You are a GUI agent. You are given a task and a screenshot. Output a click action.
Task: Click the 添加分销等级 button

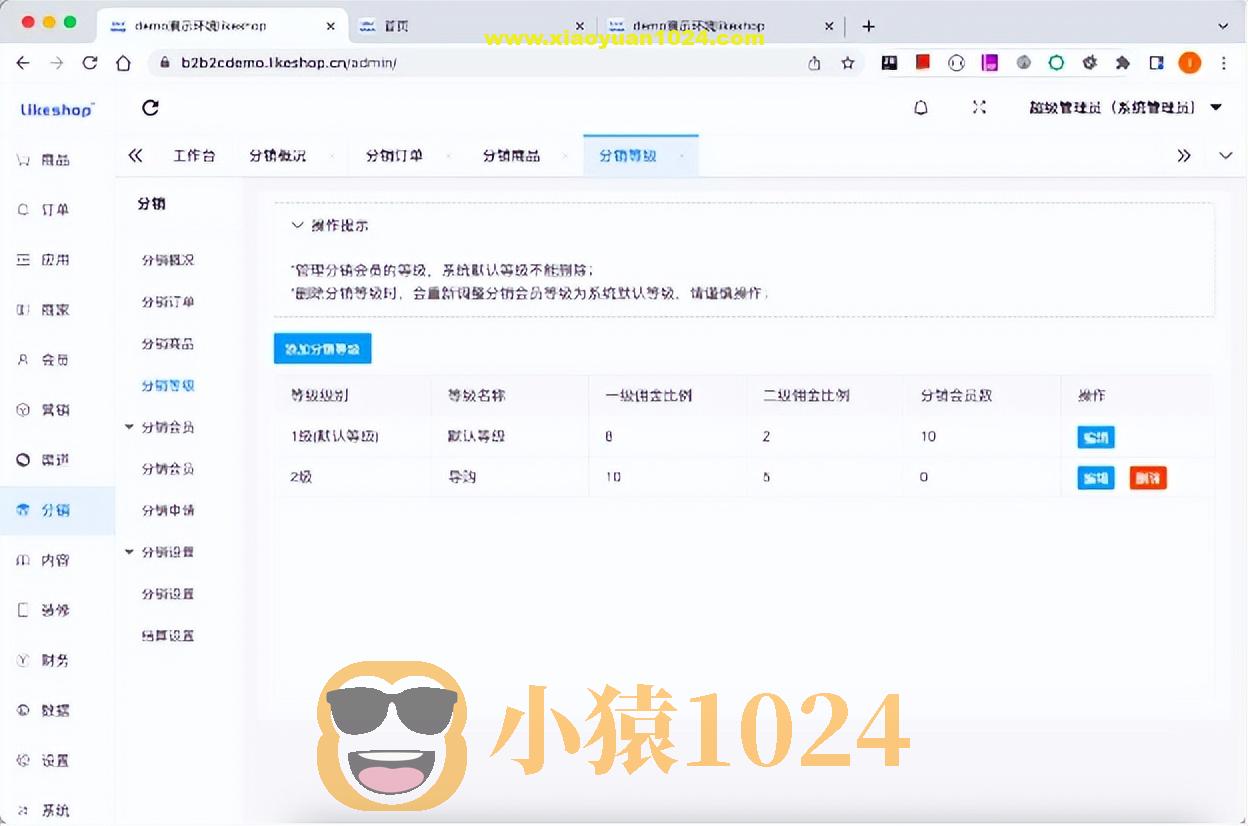point(322,348)
